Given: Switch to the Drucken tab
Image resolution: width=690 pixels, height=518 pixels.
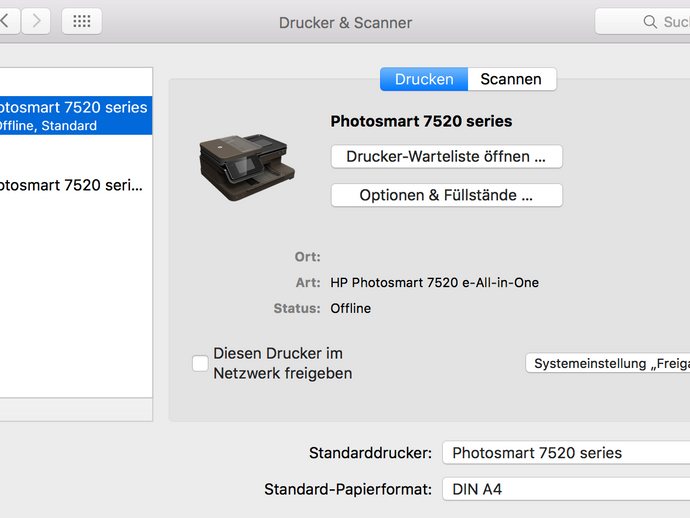Looking at the screenshot, I should point(424,79).
